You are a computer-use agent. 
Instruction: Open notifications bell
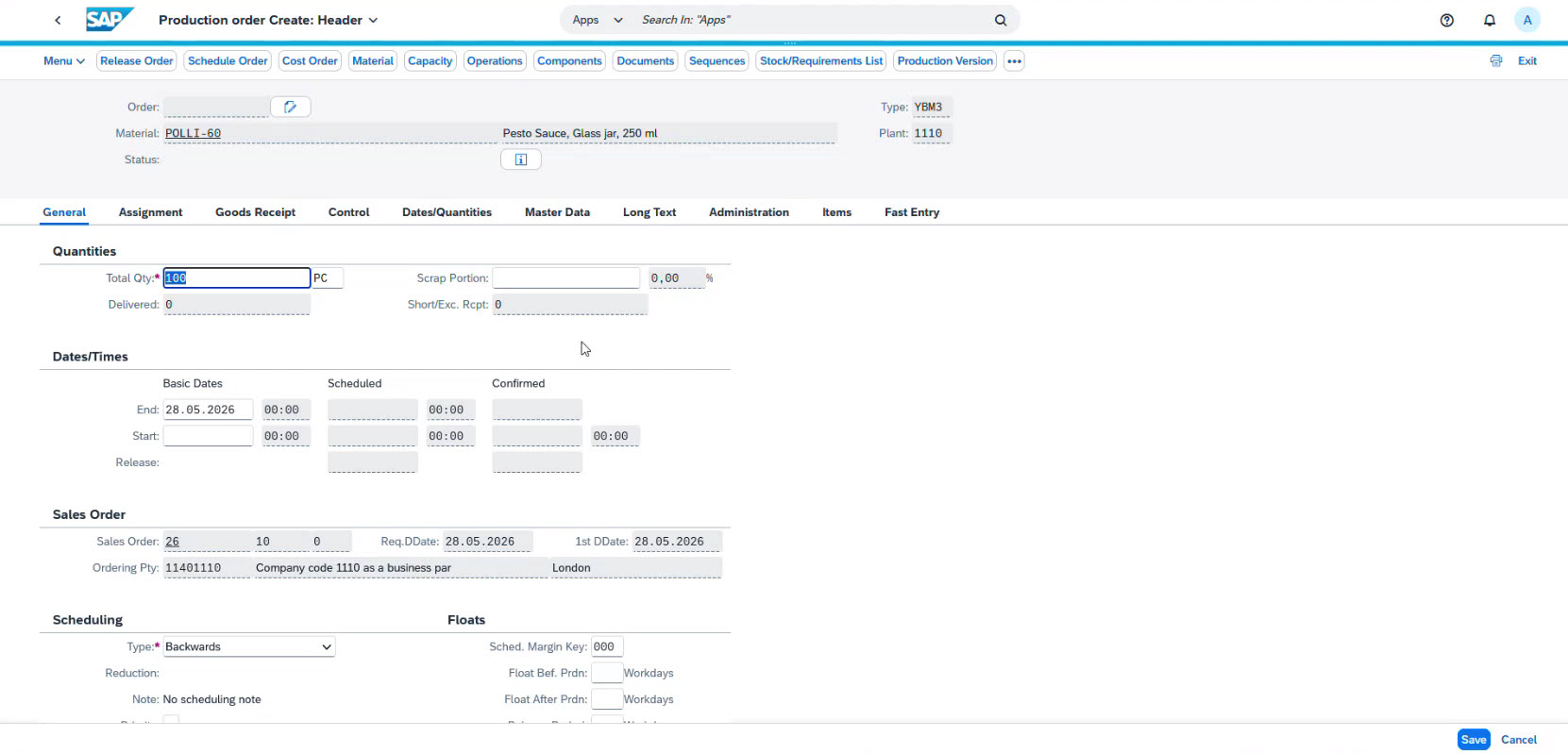[x=1490, y=20]
